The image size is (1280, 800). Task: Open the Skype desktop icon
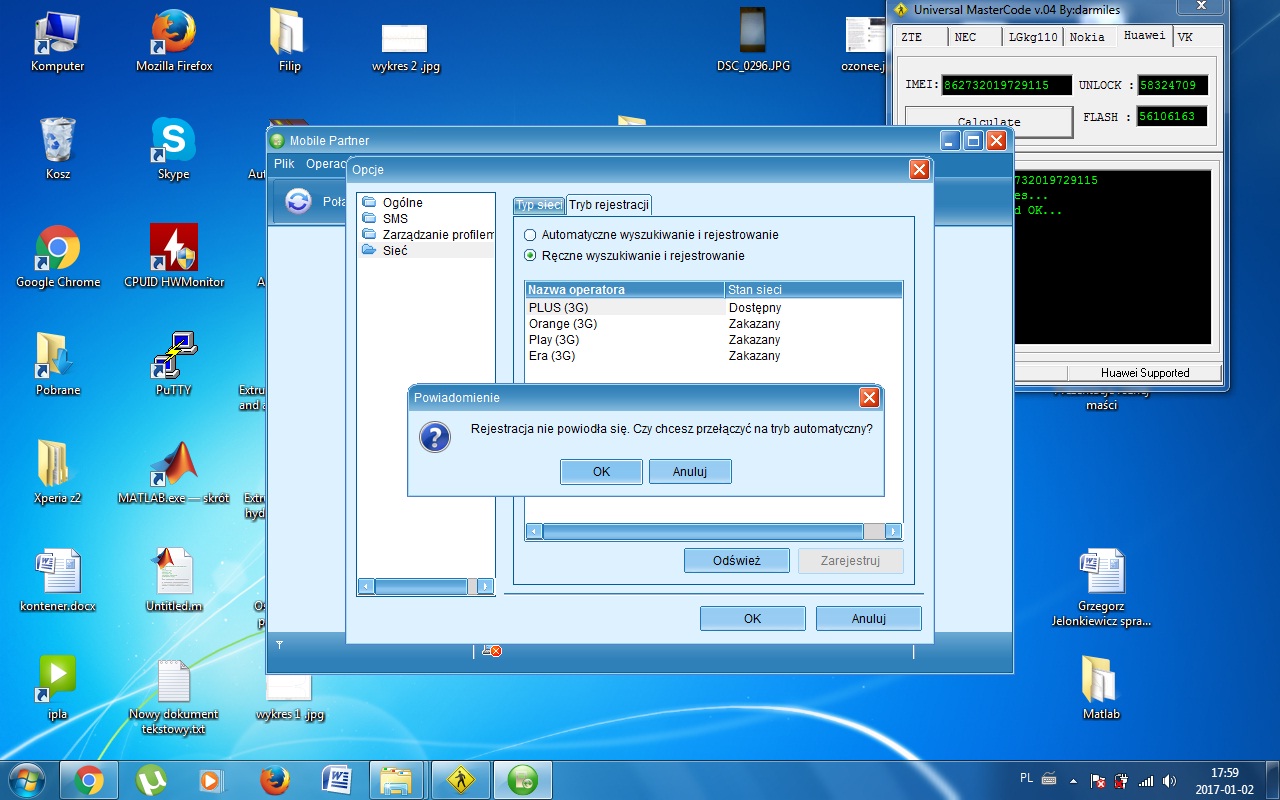click(x=173, y=148)
